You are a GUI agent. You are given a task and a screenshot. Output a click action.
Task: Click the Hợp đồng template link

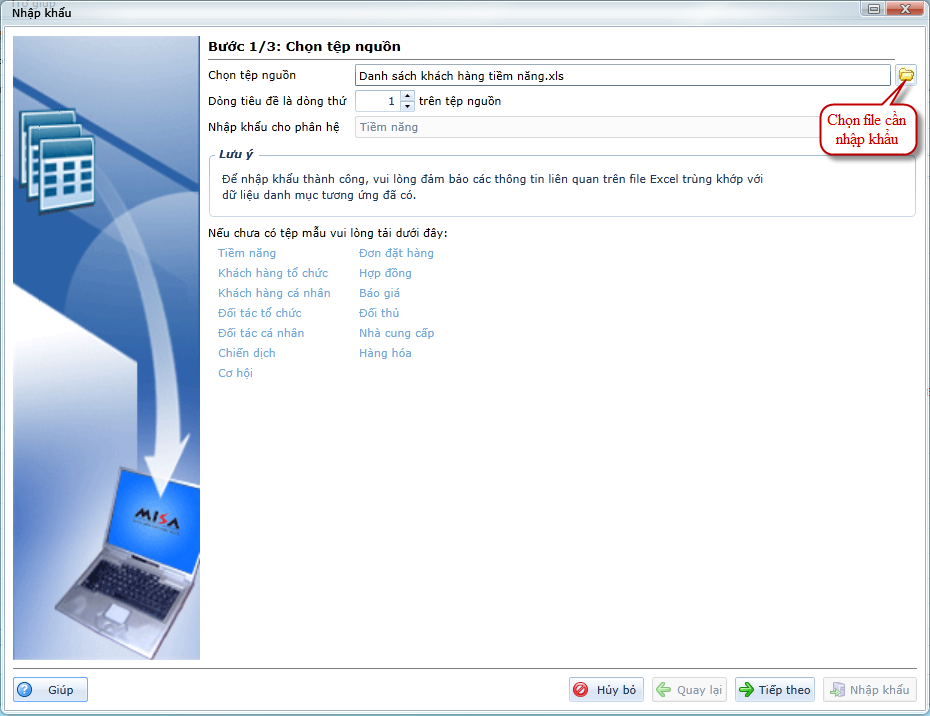pos(385,273)
